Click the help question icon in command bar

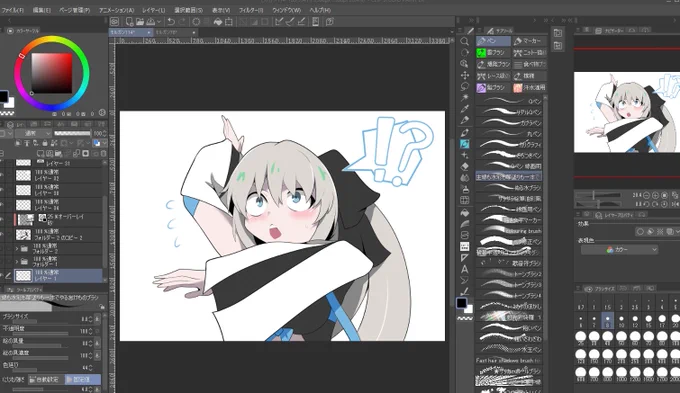[330, 22]
